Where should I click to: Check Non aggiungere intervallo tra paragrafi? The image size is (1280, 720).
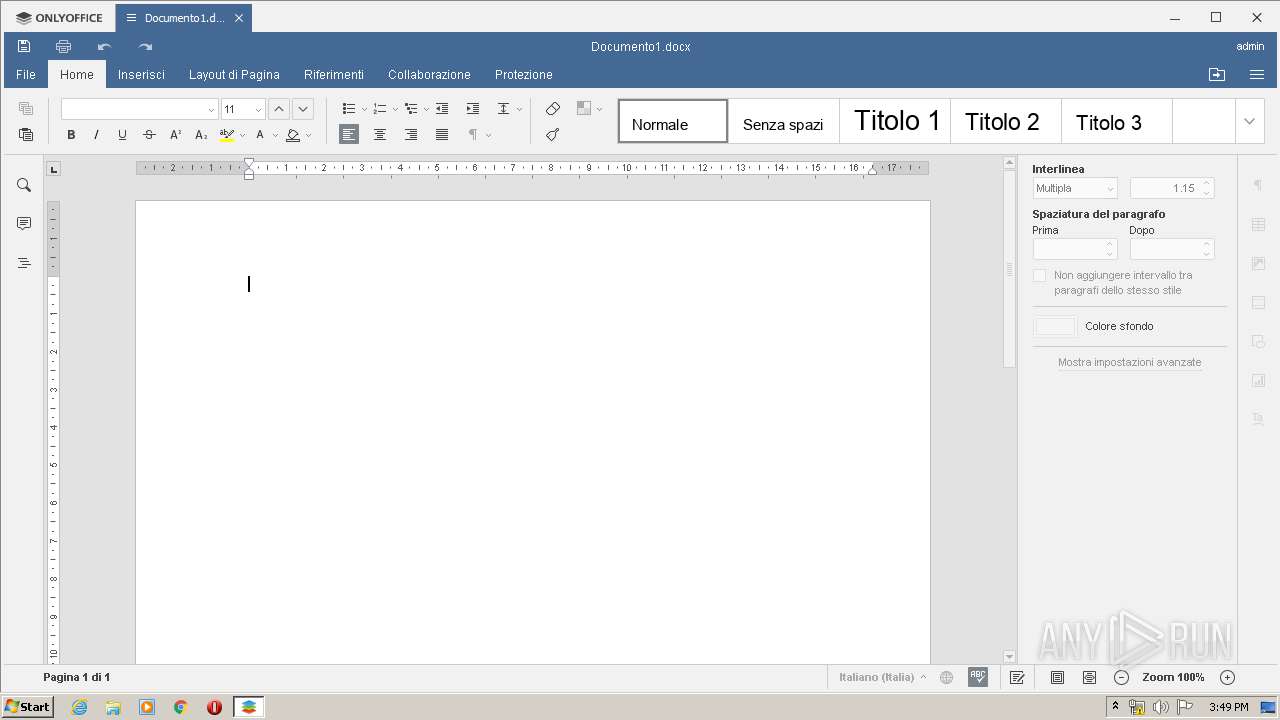(x=1040, y=275)
